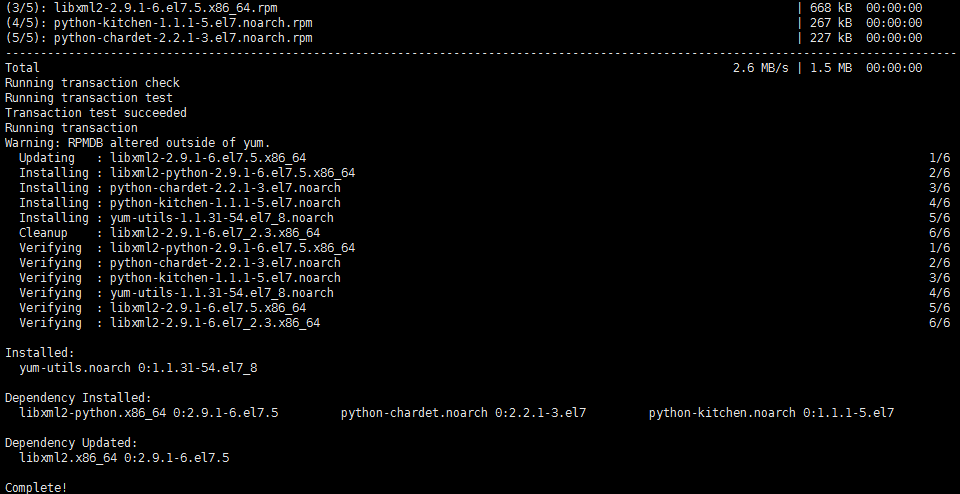Click the 'Warning: RPMDB altered outside of yum.' line
960x494 pixels.
pyautogui.click(x=137, y=143)
